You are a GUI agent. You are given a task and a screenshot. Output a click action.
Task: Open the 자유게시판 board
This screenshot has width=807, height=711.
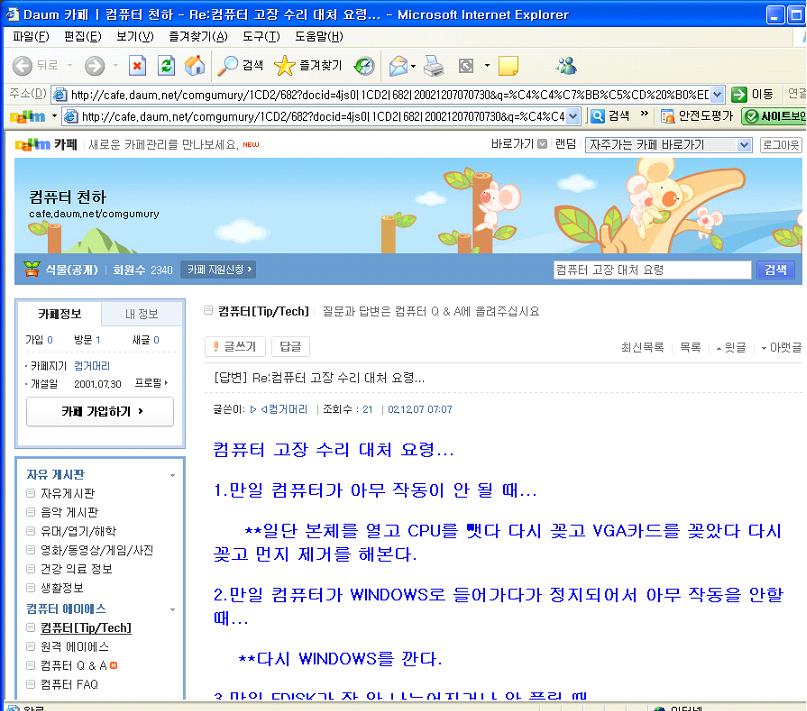tap(67, 493)
